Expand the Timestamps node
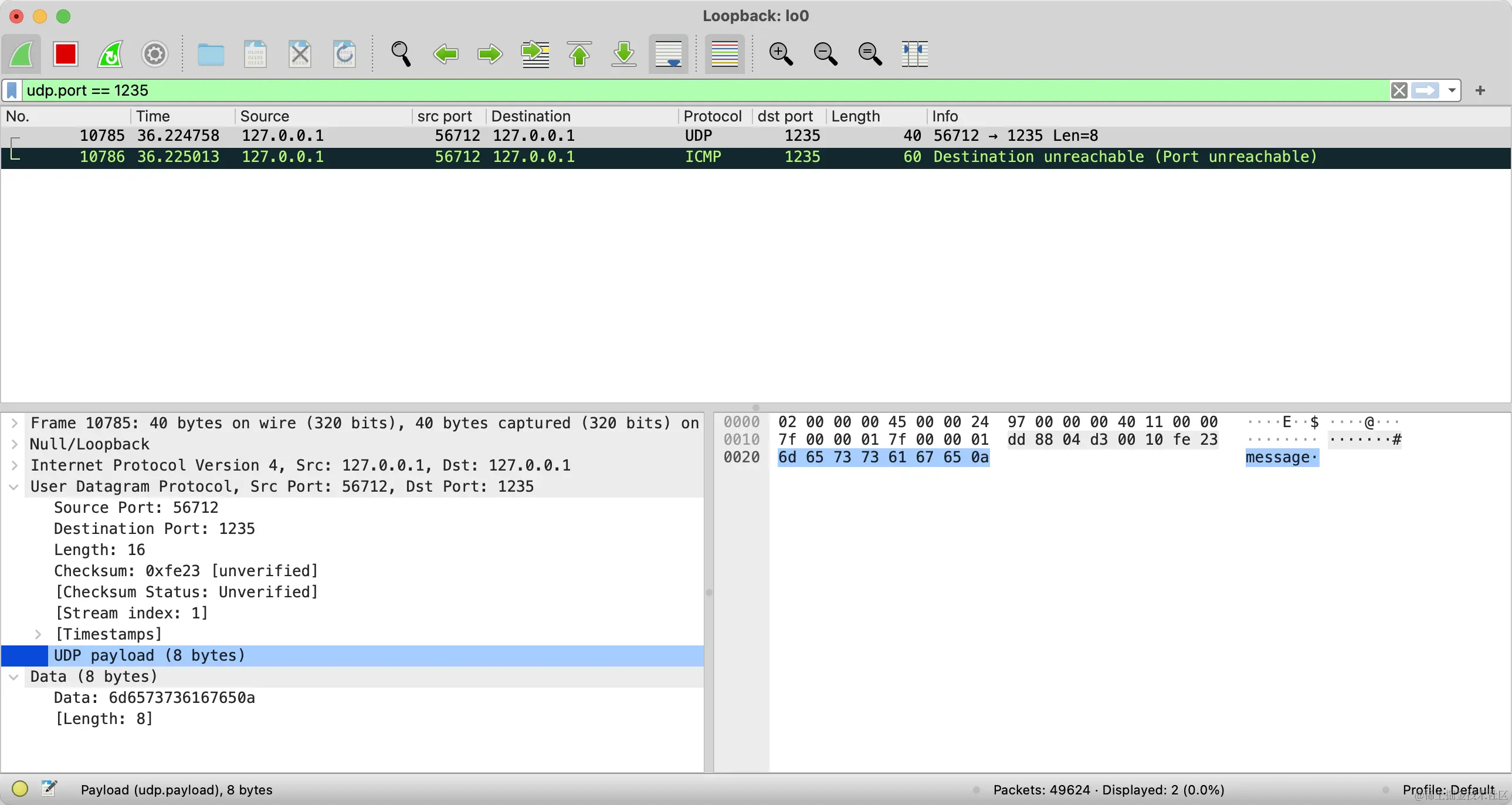Image resolution: width=1512 pixels, height=805 pixels. click(x=38, y=635)
